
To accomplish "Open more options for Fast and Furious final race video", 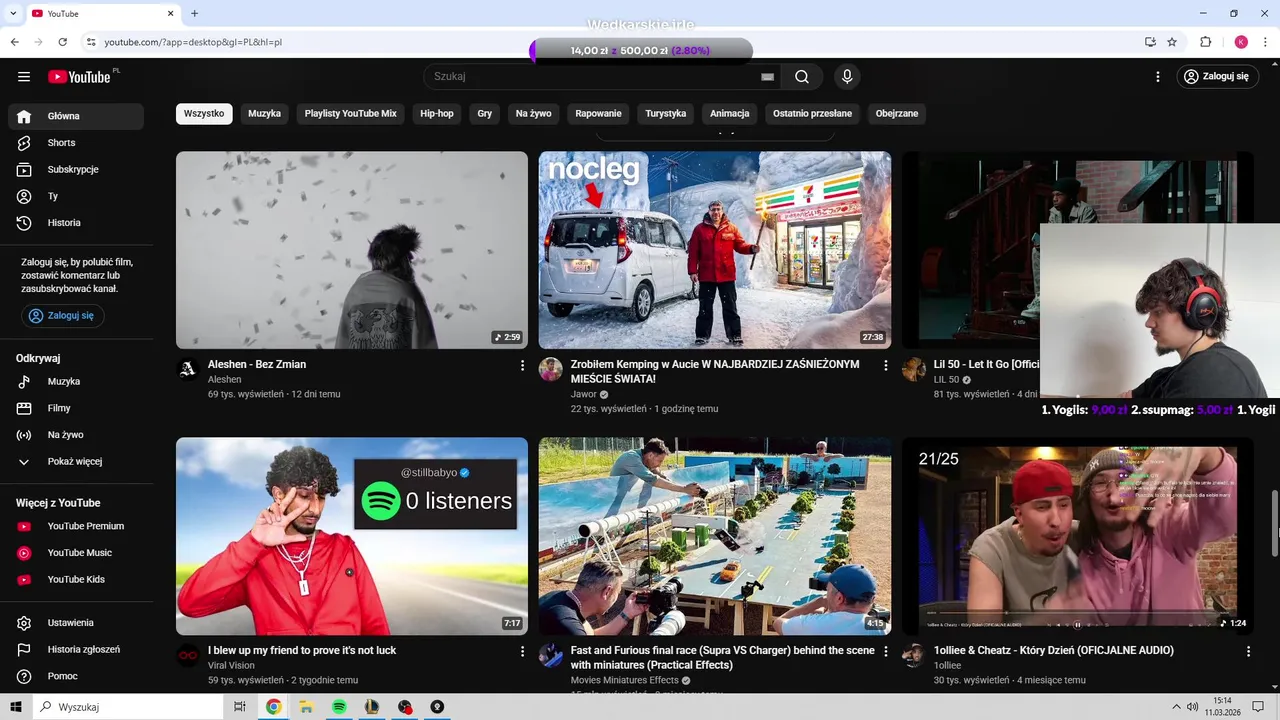I will (885, 651).
